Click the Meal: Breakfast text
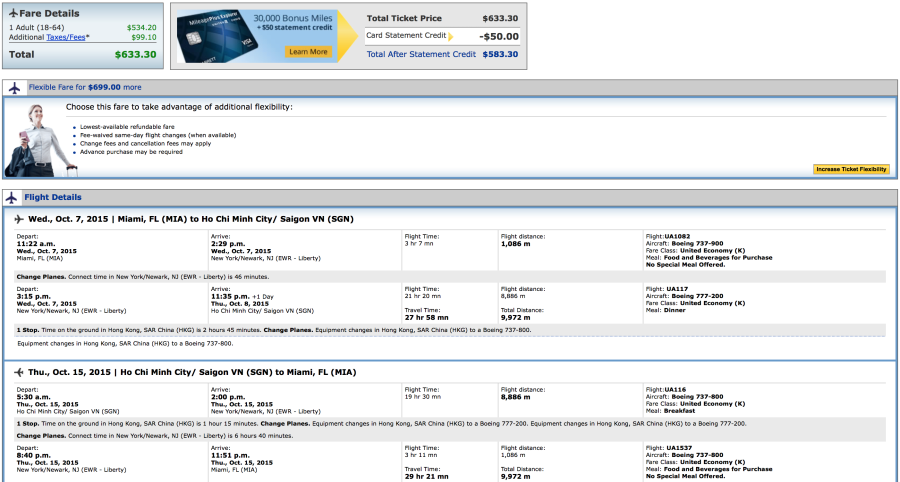900x482 pixels. [670, 410]
